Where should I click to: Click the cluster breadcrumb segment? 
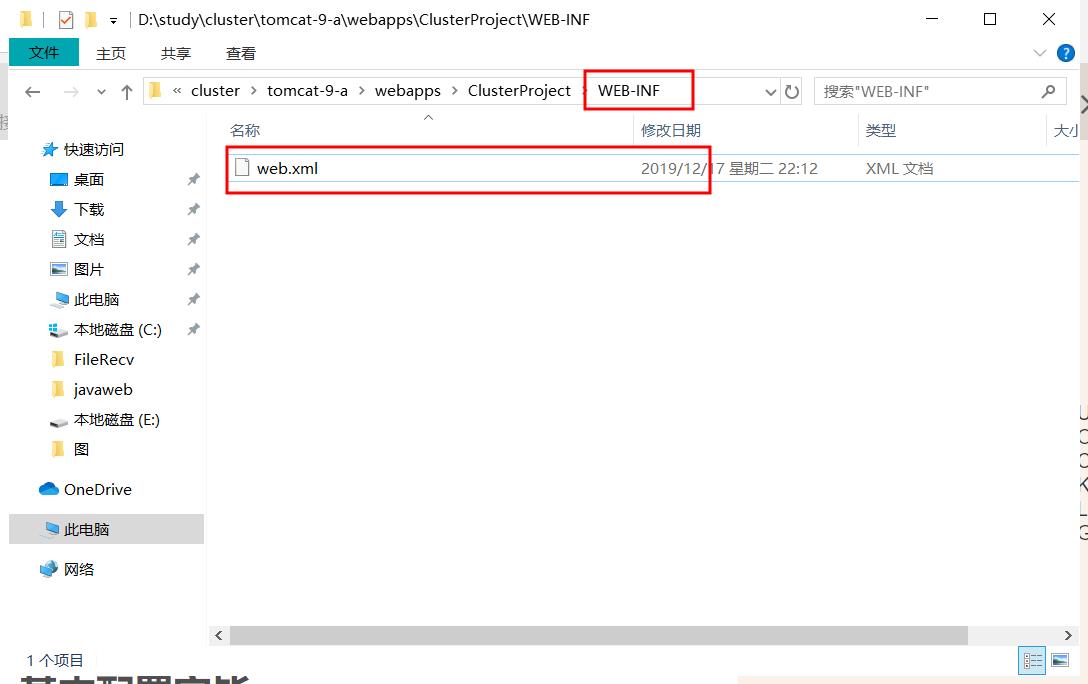pos(215,91)
